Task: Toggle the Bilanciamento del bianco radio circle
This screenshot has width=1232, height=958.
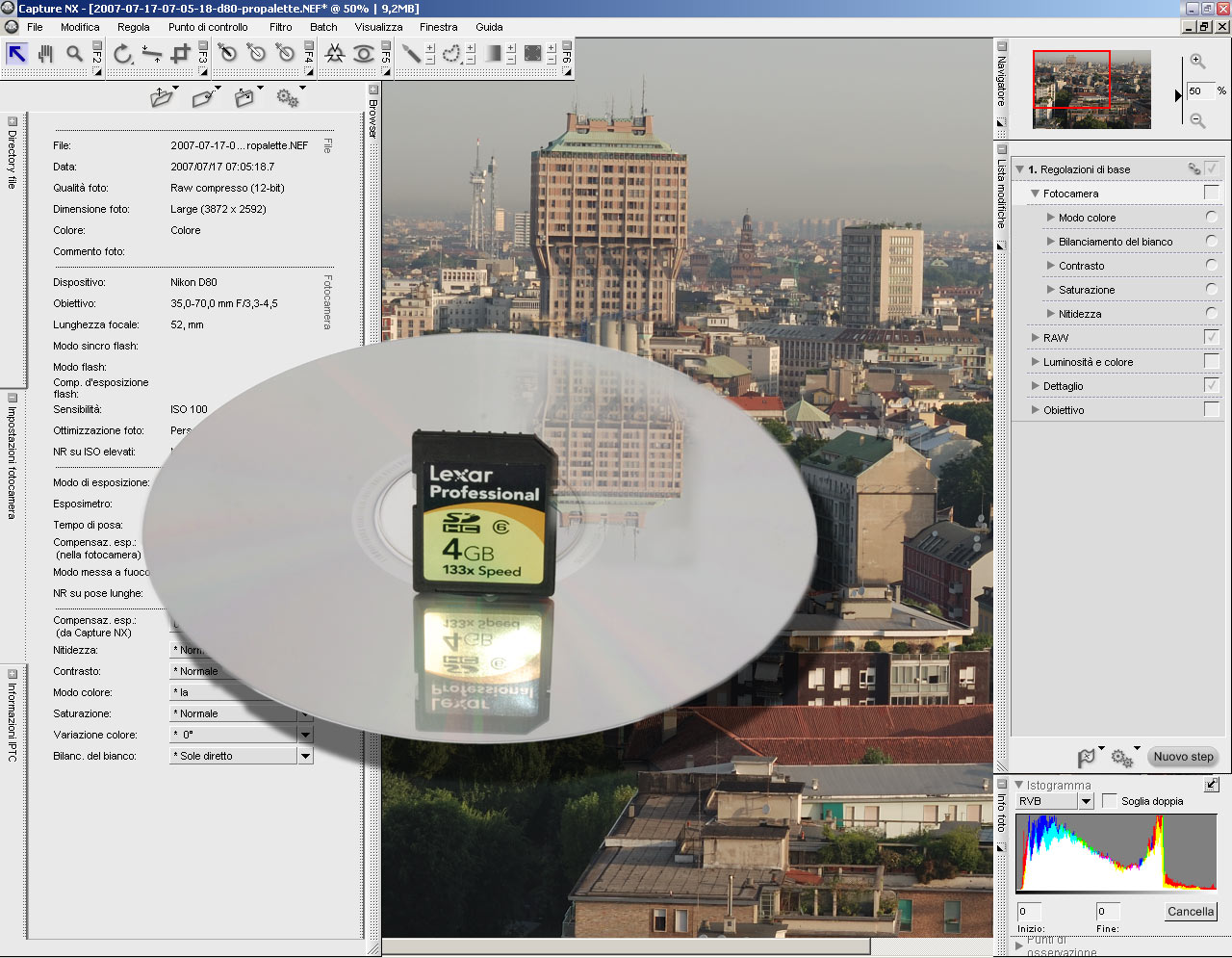Action: point(1212,242)
